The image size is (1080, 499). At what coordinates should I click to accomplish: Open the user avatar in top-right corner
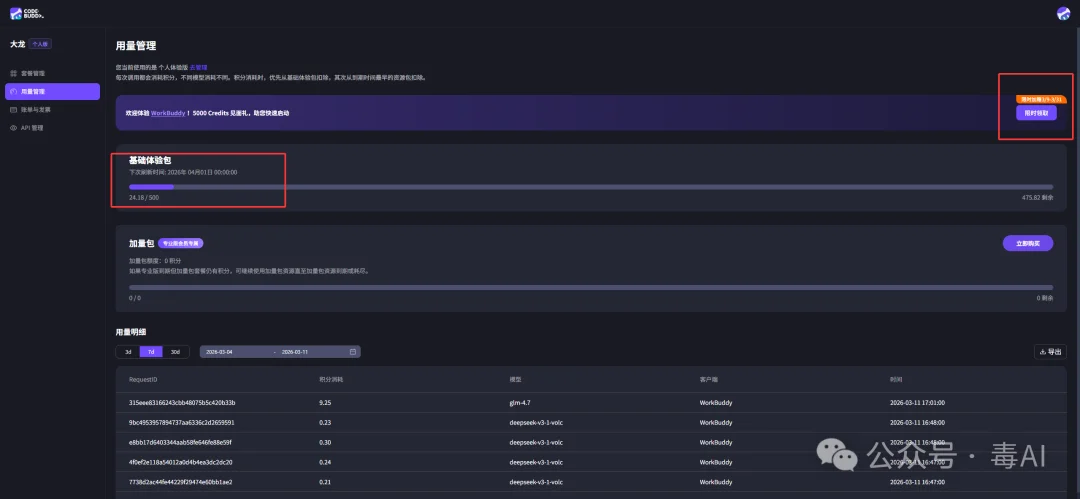point(1063,13)
